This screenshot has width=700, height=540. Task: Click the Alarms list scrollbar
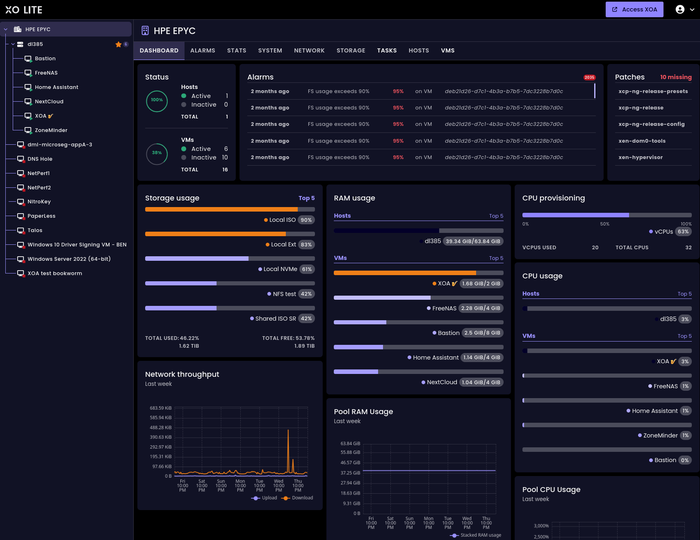595,91
